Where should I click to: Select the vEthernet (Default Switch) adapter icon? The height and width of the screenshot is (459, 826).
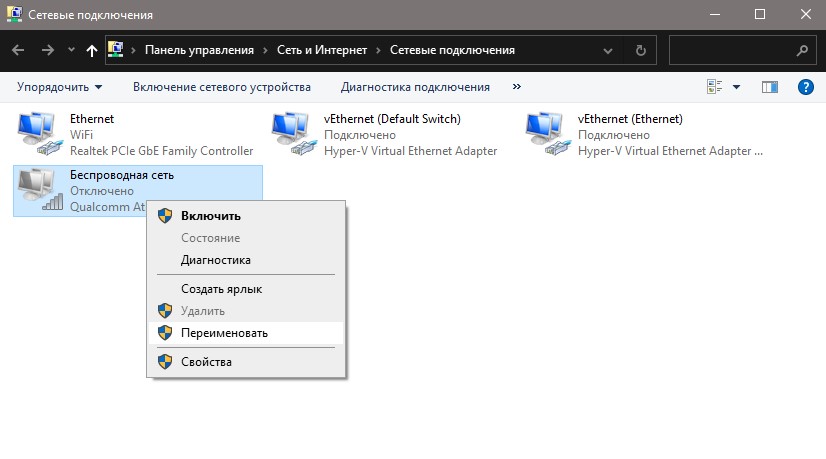tap(294, 134)
